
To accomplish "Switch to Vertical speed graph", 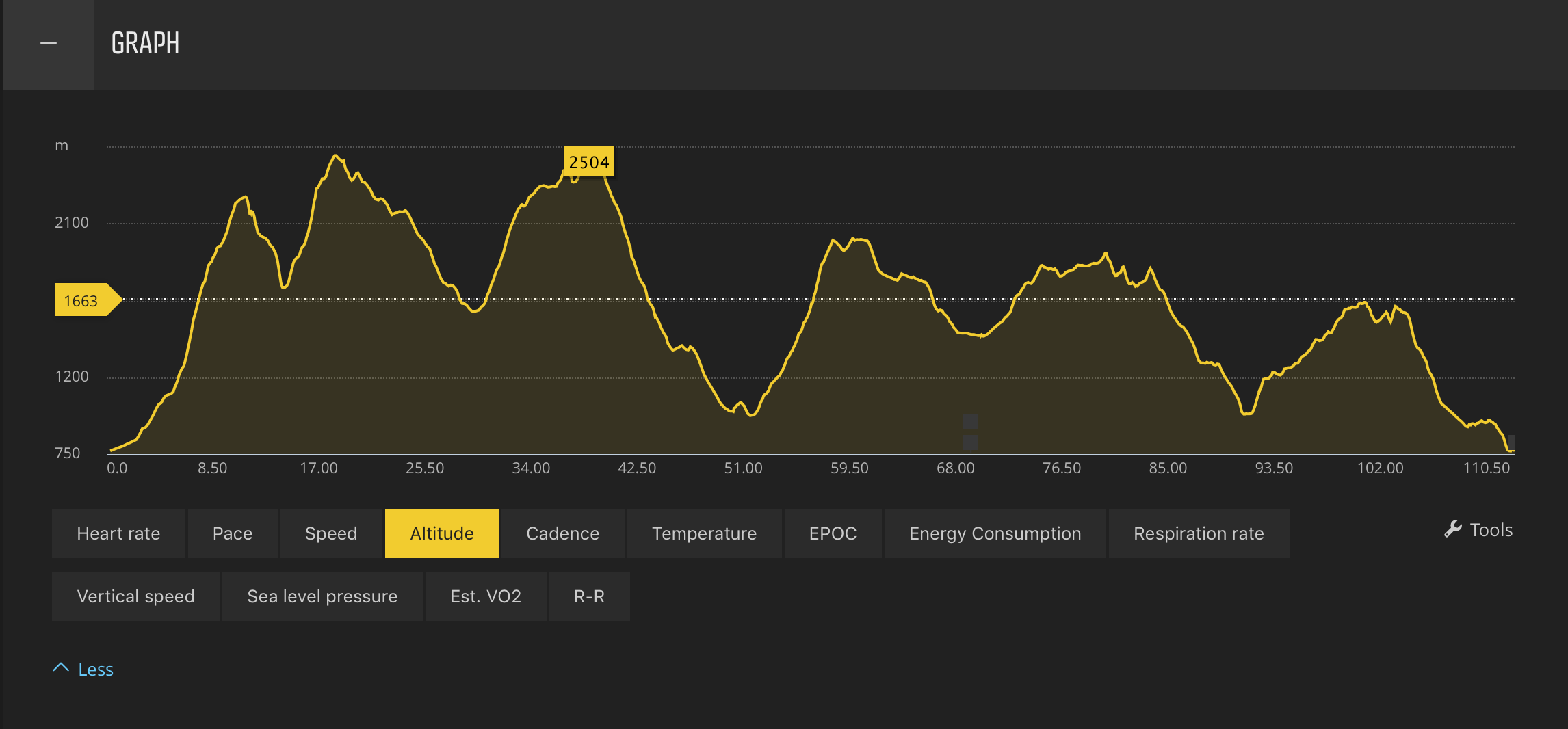I will tap(135, 596).
